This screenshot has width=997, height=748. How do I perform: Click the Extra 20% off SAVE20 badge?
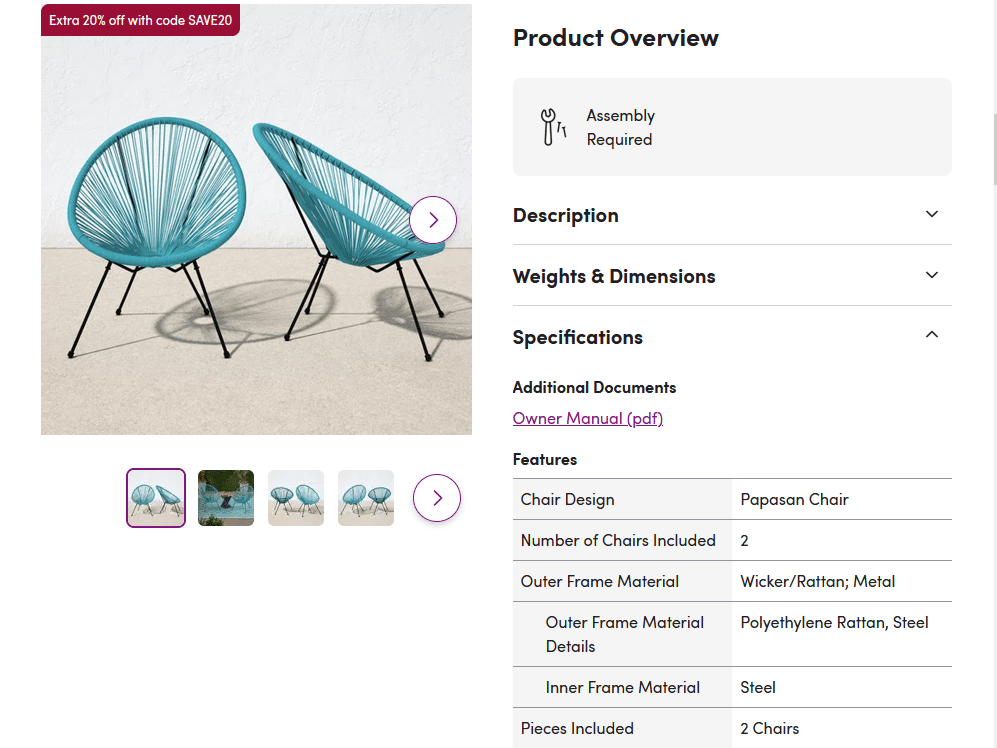pos(140,19)
